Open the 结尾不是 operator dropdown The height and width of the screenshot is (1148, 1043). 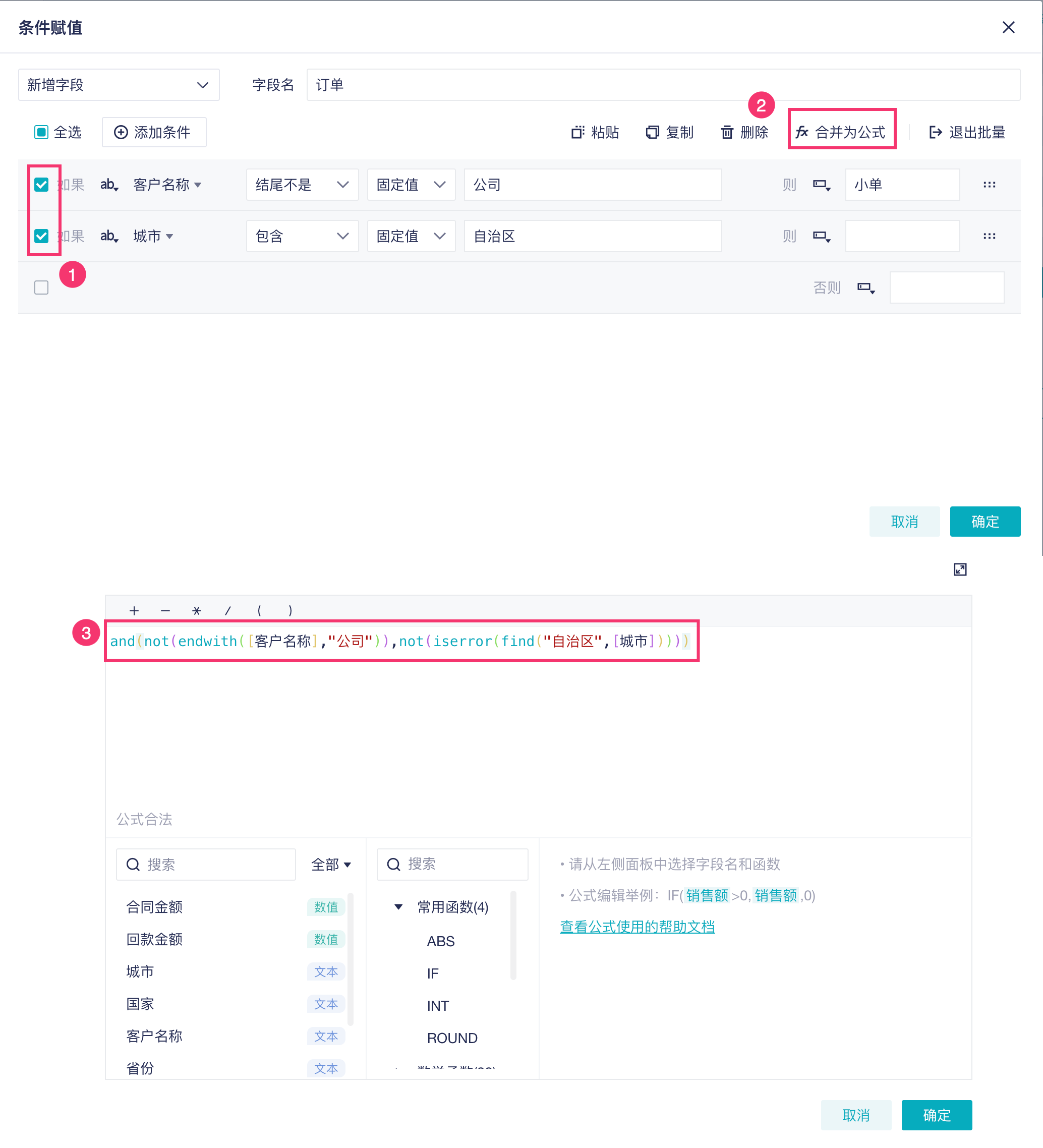click(302, 185)
